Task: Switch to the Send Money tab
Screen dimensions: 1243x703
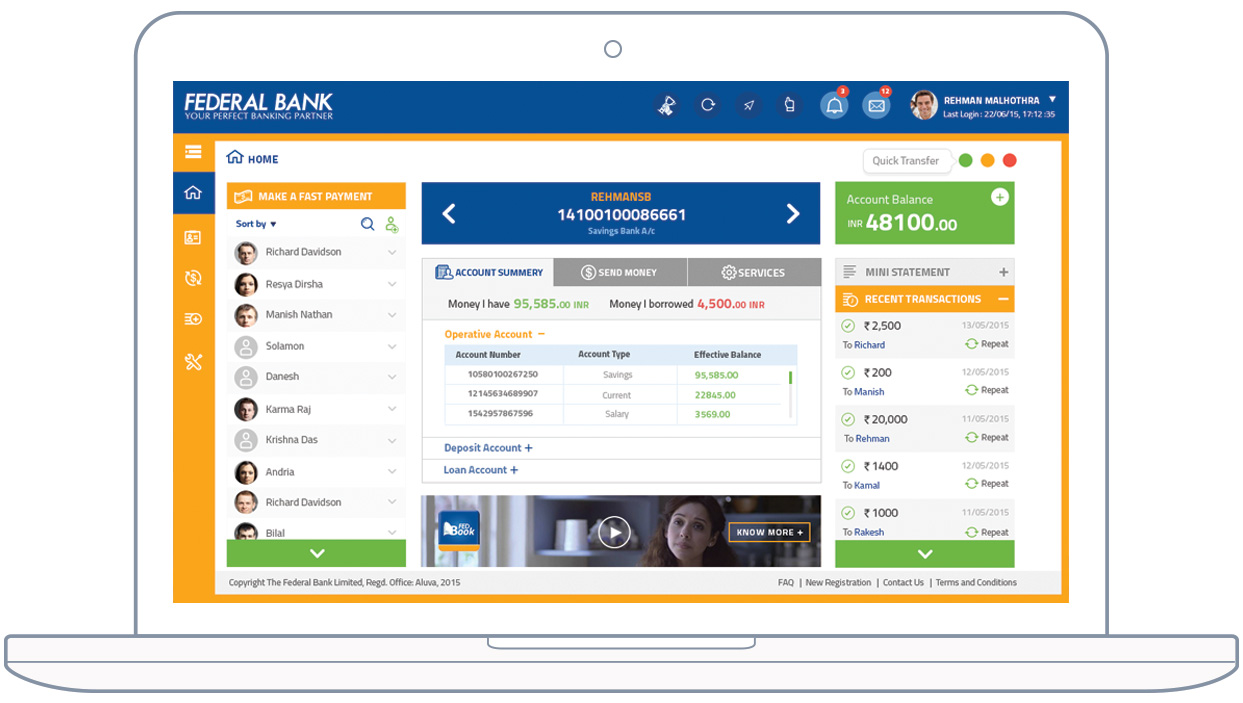Action: (620, 273)
